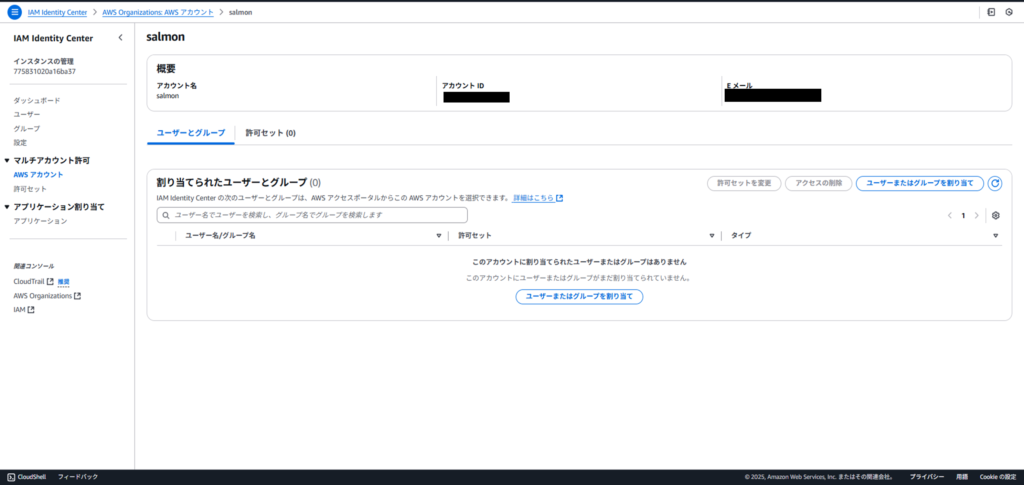
Task: Click external link icon next to CloudTrail
Action: pyautogui.click(x=50, y=281)
